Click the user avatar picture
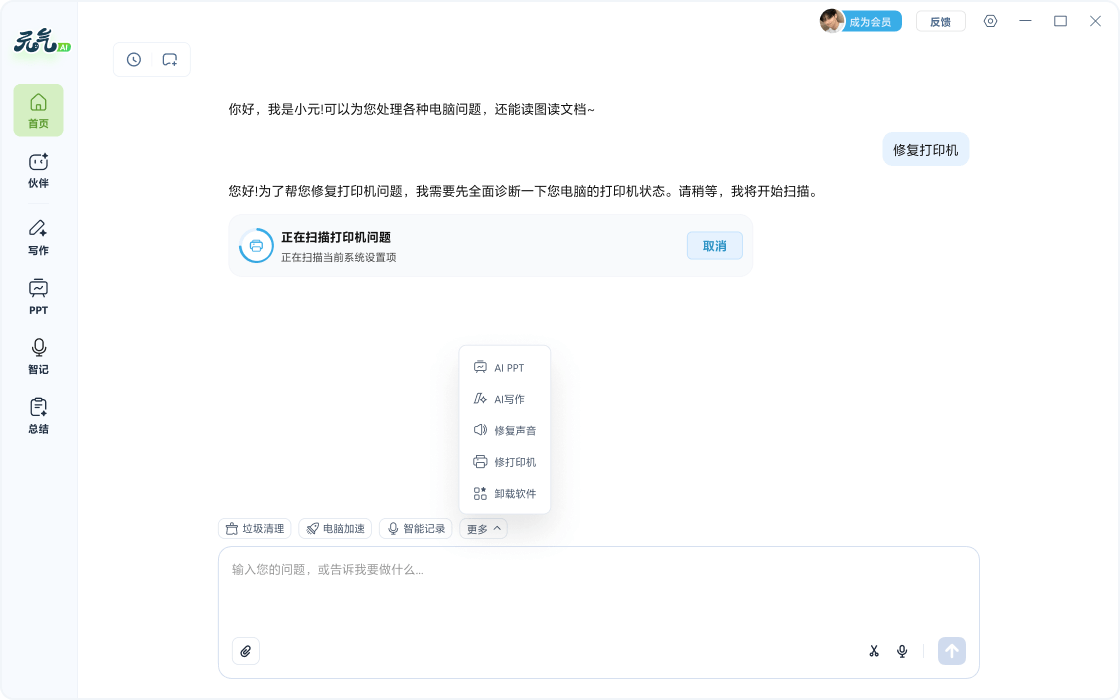The height and width of the screenshot is (700, 1120). point(831,21)
